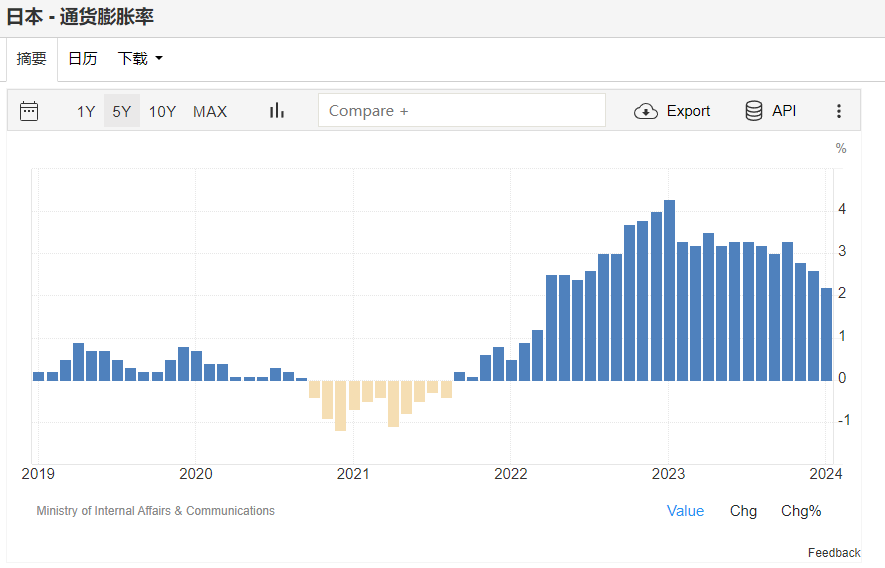The height and width of the screenshot is (568, 885).
Task: Open the 日历 tab
Action: [x=83, y=59]
